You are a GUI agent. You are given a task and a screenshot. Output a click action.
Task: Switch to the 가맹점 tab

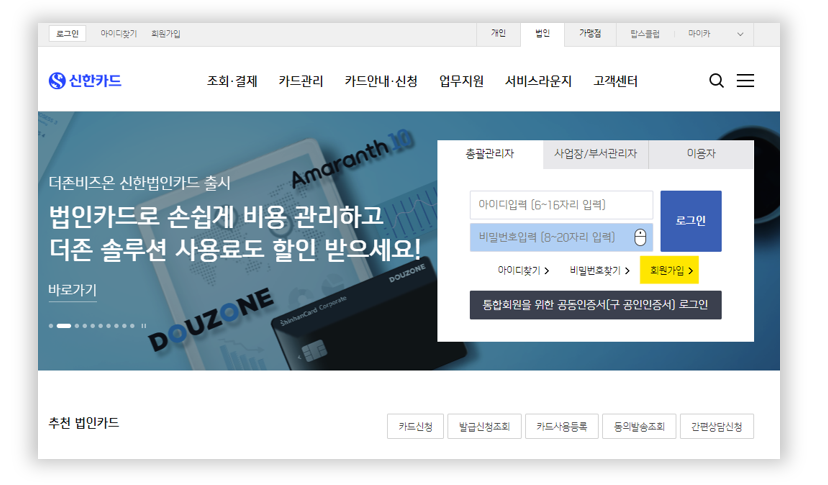coord(590,34)
